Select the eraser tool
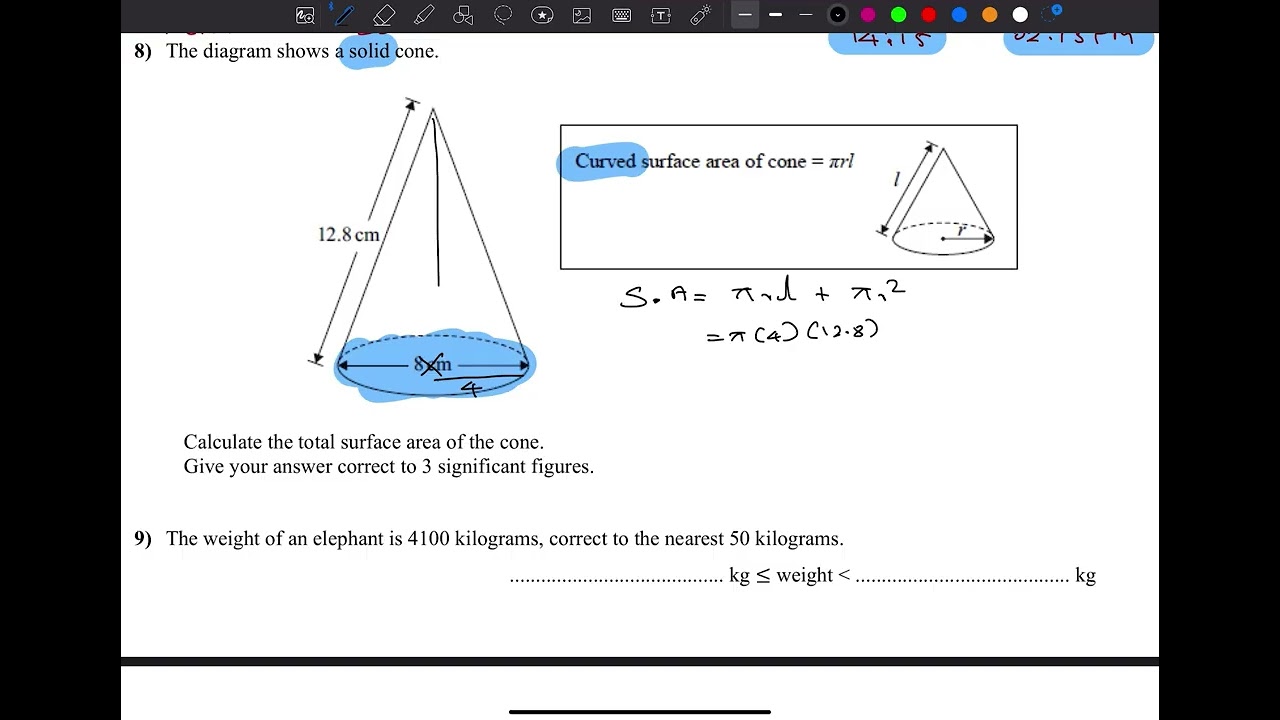Screen dimensions: 1280x720 pyautogui.click(x=384, y=15)
